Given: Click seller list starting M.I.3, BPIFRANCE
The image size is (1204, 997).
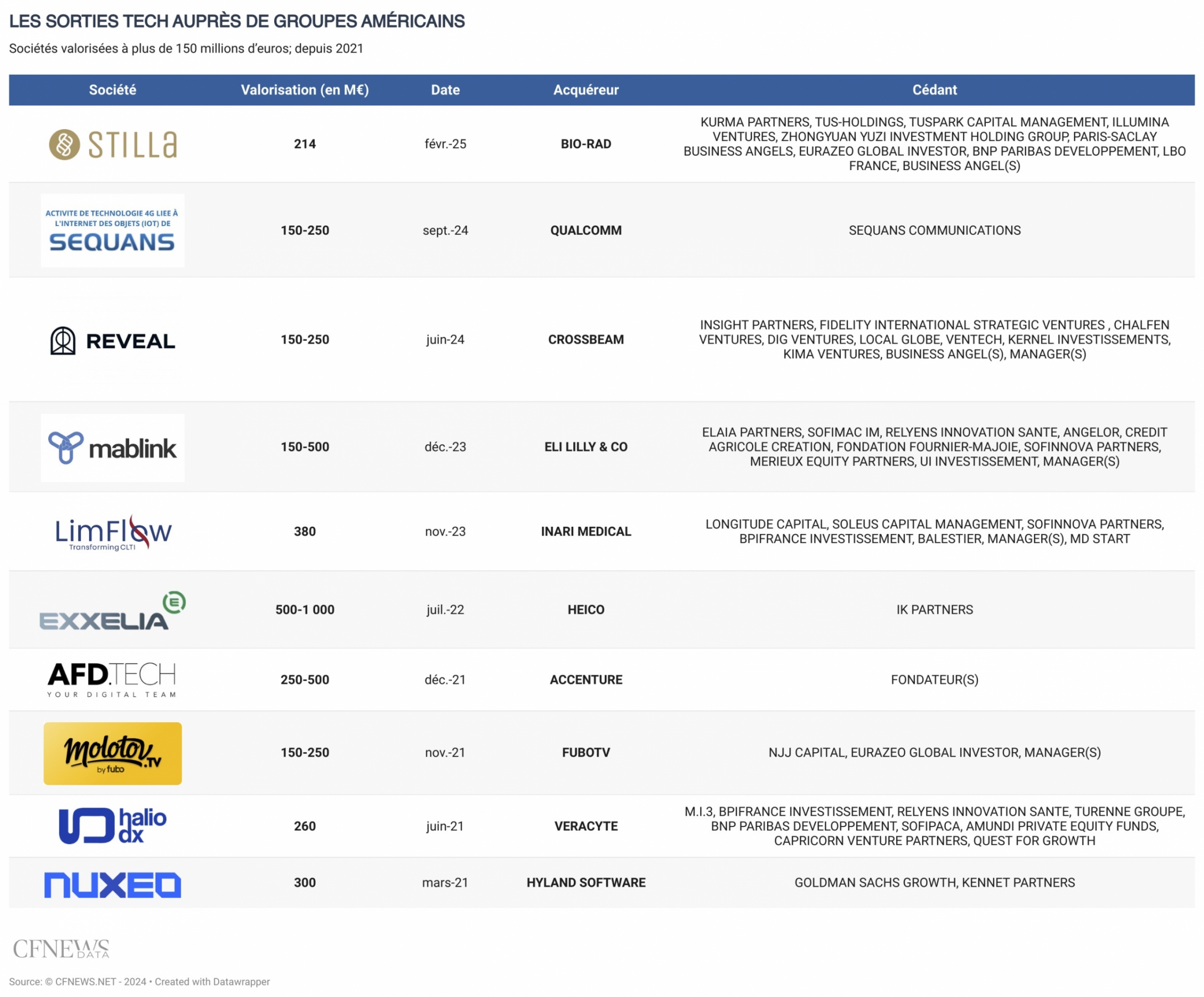Looking at the screenshot, I should click(x=934, y=826).
